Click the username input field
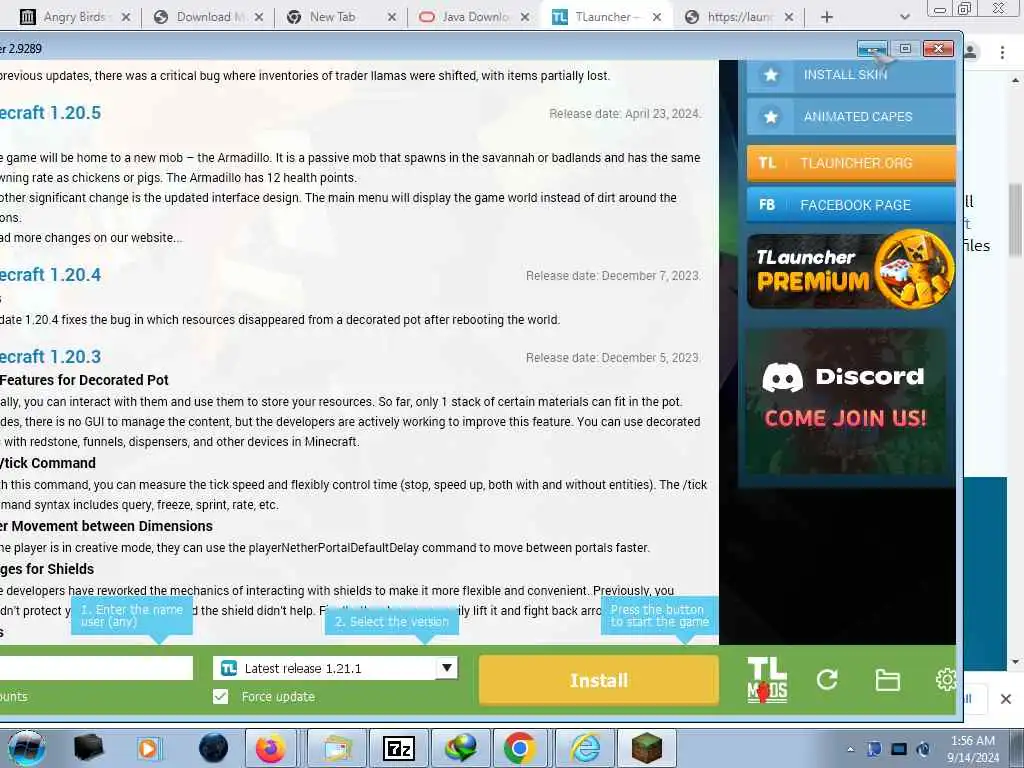1024x768 pixels. click(96, 668)
